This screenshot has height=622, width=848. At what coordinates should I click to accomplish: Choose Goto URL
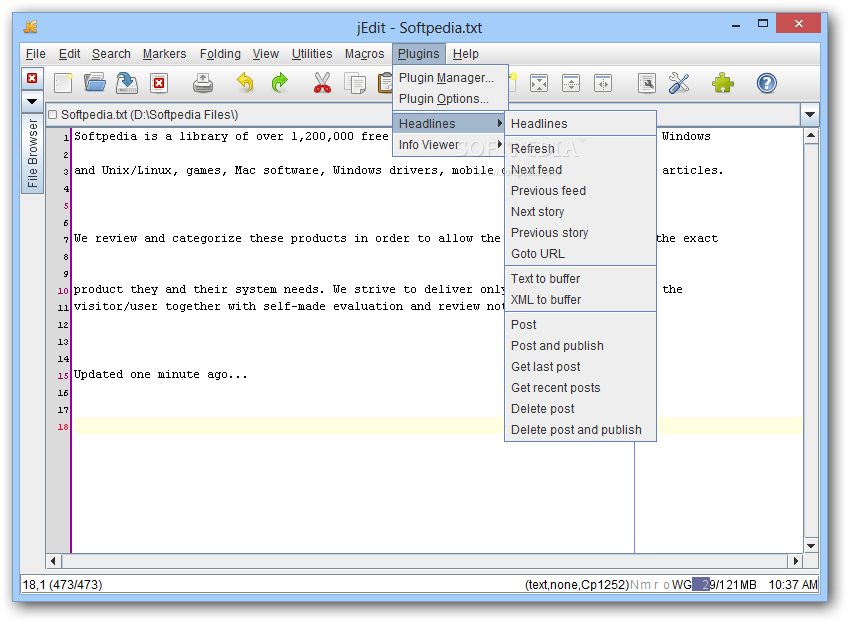580,254
